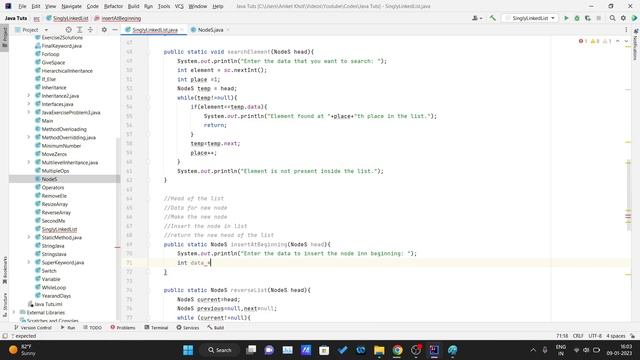The width and height of the screenshot is (640, 360).
Task: Hide the Project tool window
Action: pos(115,30)
